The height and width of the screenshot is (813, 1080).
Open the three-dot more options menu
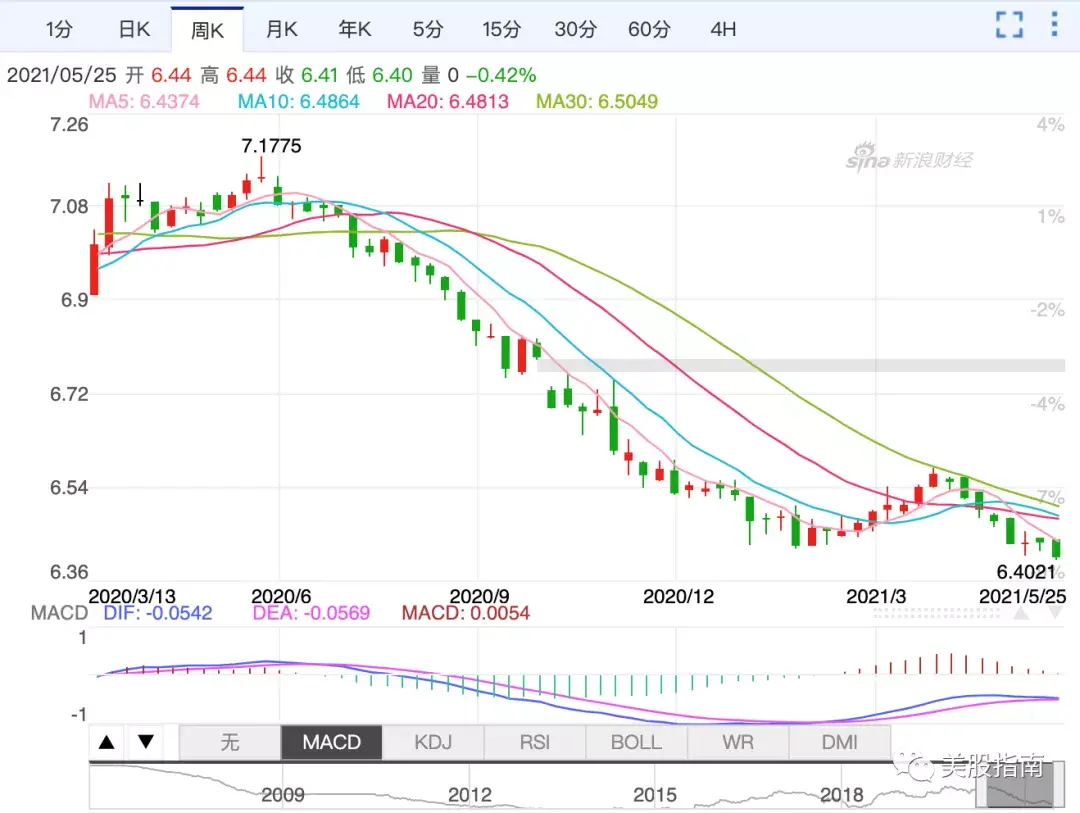(1055, 24)
